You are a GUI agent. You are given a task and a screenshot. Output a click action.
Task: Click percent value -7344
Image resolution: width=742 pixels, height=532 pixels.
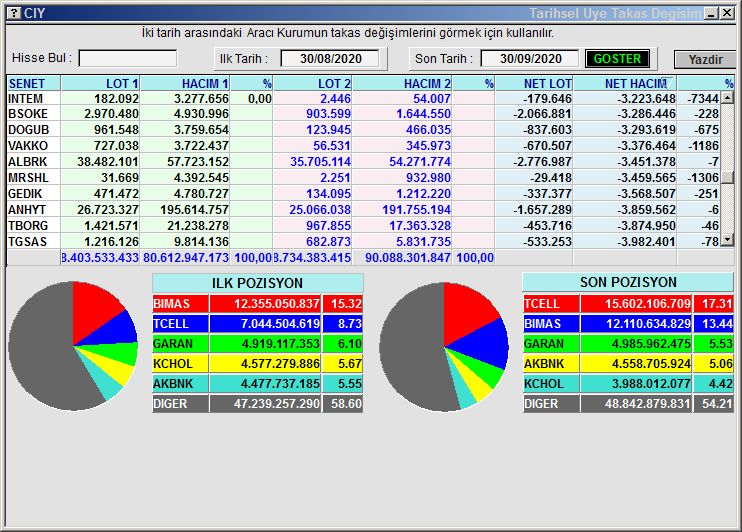(703, 98)
